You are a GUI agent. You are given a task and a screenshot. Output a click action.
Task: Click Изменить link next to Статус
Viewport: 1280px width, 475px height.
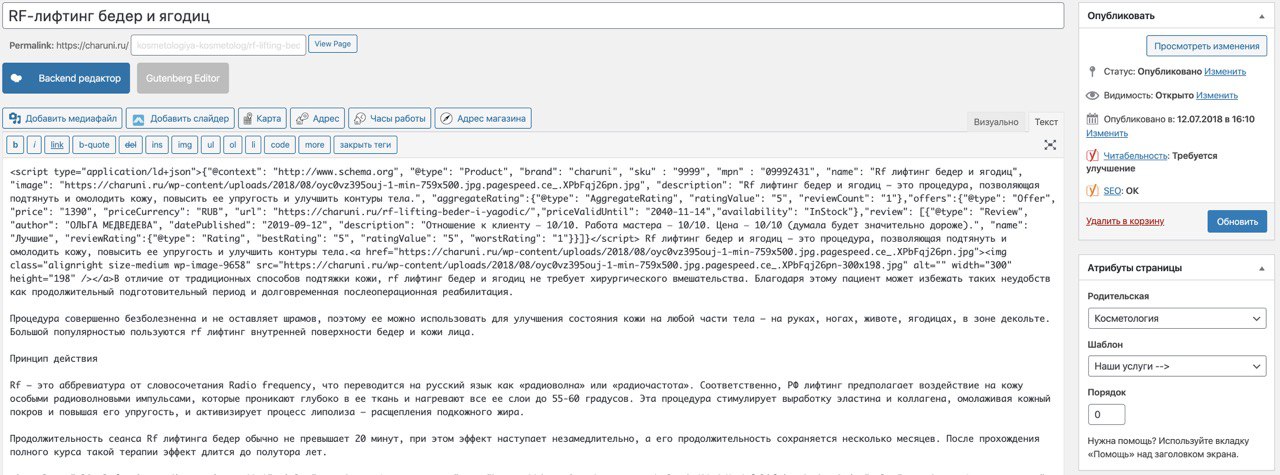click(x=1225, y=72)
